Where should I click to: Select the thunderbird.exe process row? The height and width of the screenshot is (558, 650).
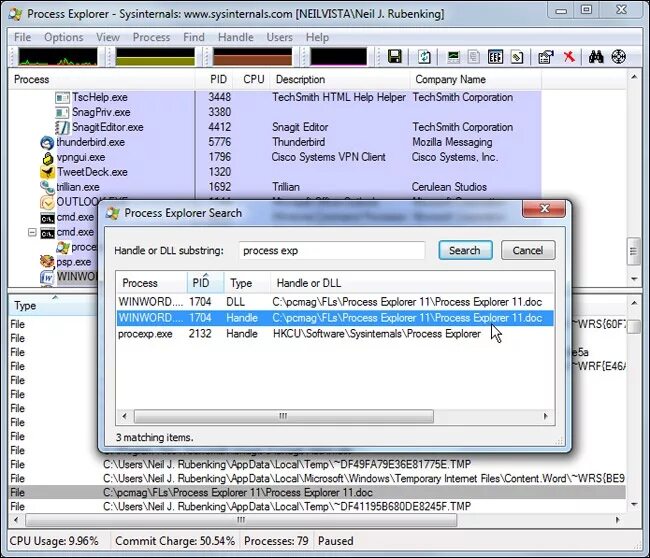coord(274,142)
